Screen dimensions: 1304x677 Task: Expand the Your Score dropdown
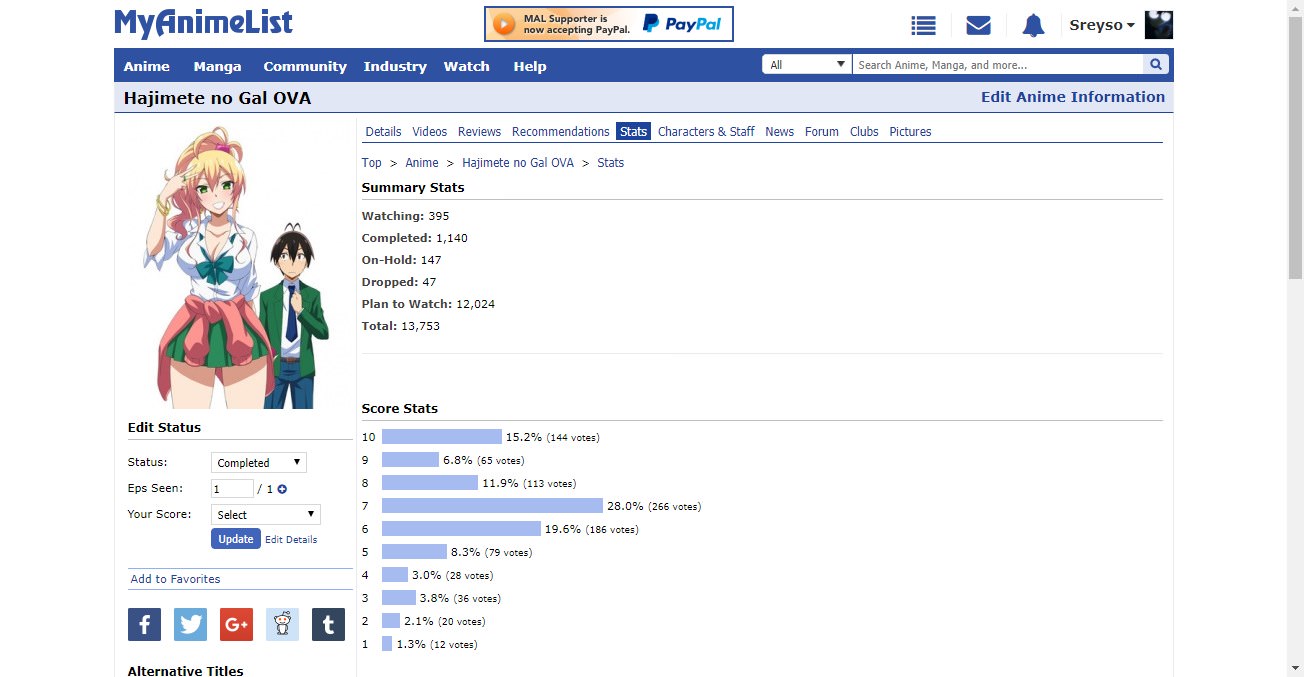coord(265,515)
